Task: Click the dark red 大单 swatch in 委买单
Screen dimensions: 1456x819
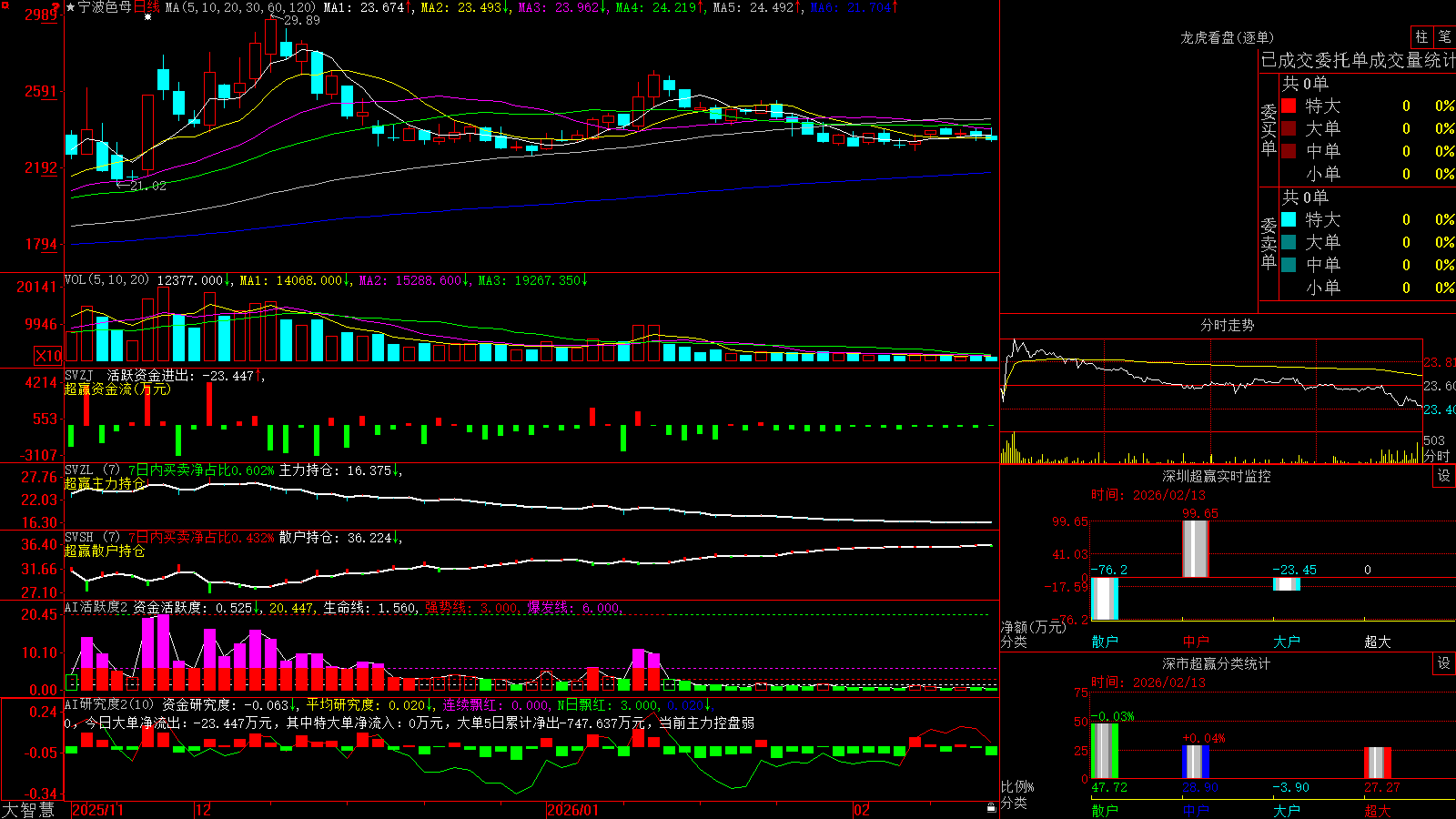Action: click(x=1289, y=128)
